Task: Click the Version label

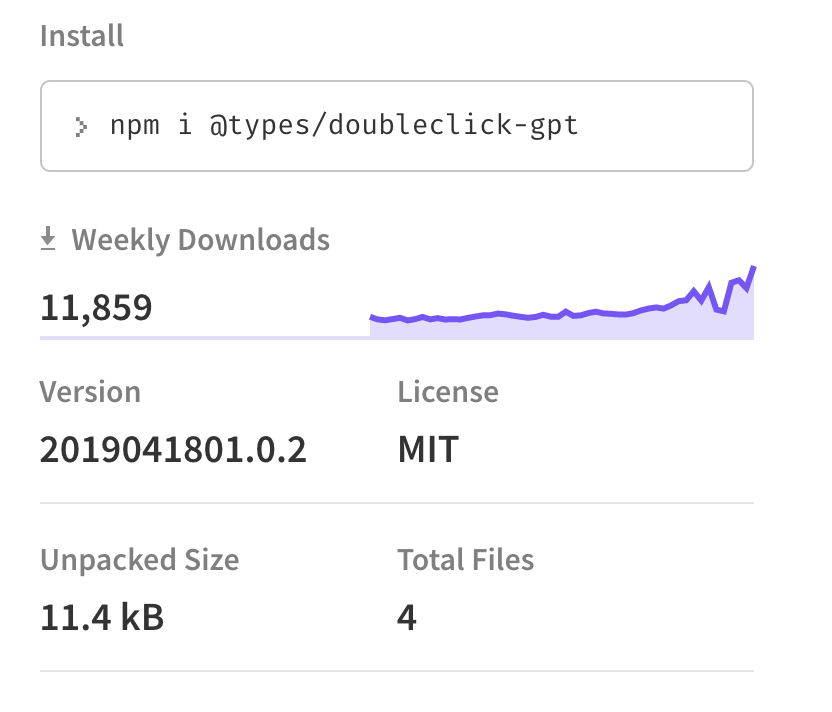Action: (x=90, y=392)
